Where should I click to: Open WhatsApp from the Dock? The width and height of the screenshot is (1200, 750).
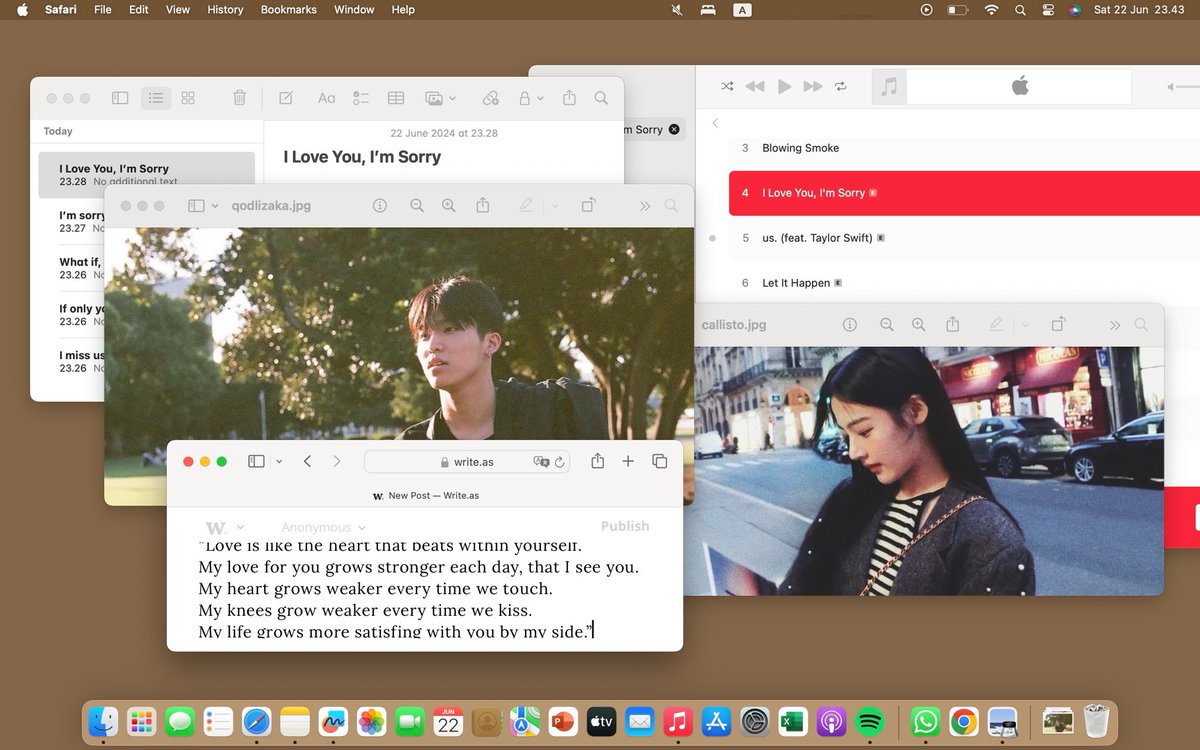pos(926,720)
